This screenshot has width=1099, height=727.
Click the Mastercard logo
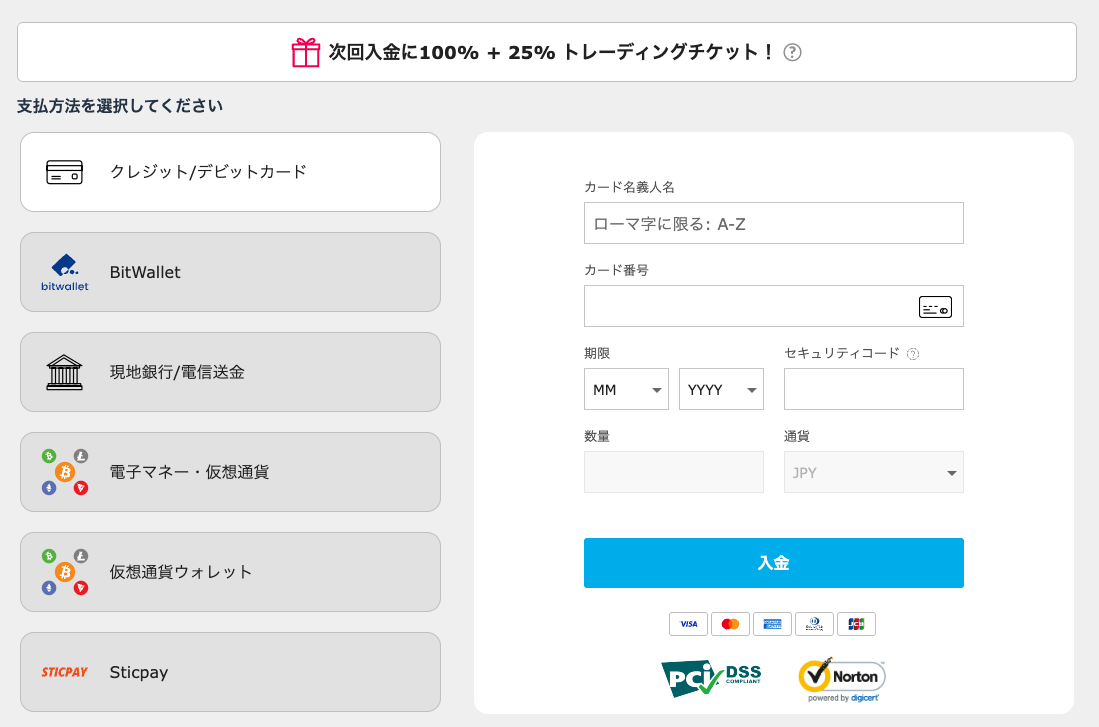[730, 623]
